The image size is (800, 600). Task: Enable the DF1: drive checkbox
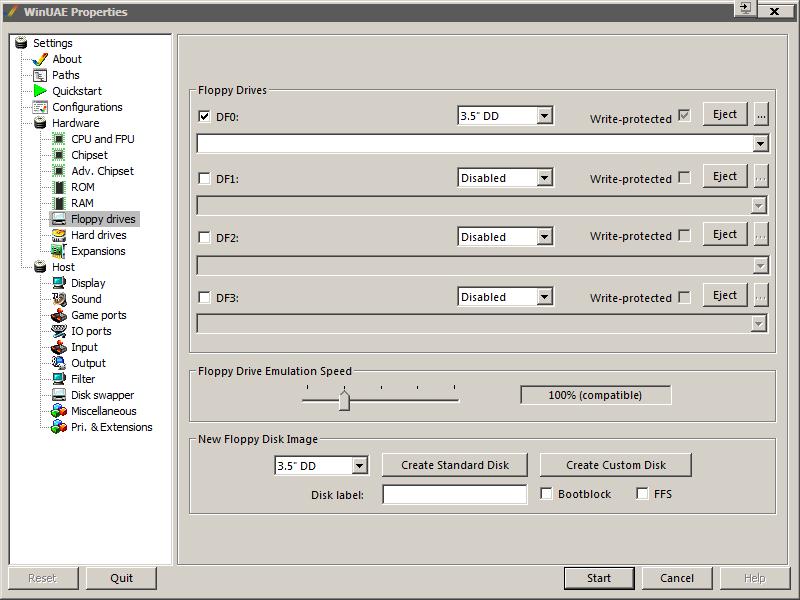click(x=204, y=179)
